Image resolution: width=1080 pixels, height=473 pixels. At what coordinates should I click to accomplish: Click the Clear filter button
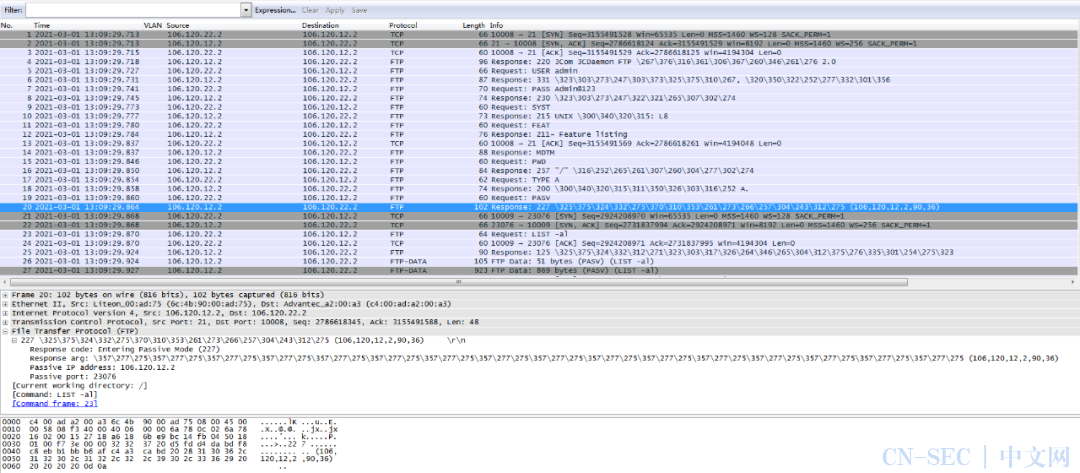pyautogui.click(x=310, y=10)
